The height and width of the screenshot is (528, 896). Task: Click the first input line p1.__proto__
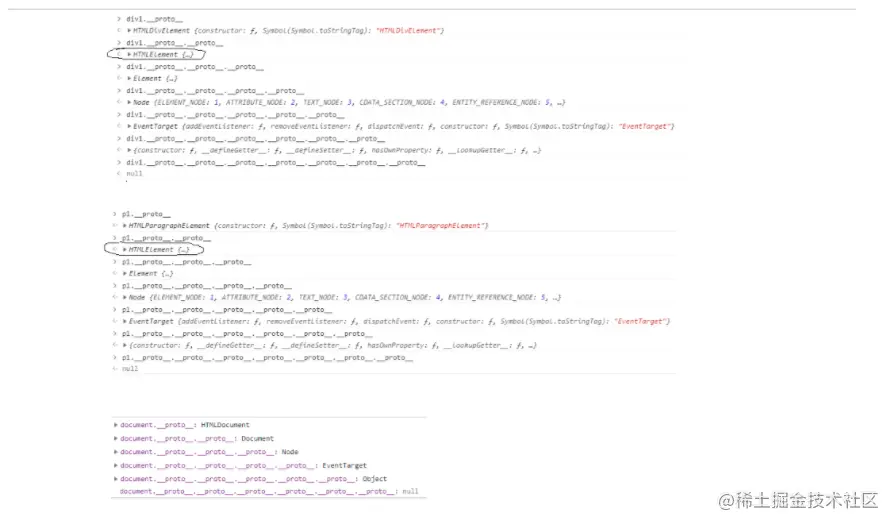[x=146, y=214]
